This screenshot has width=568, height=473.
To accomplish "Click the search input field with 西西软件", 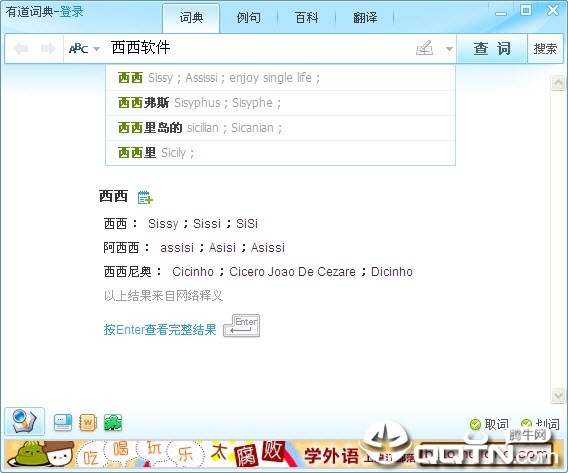I will [261, 48].
